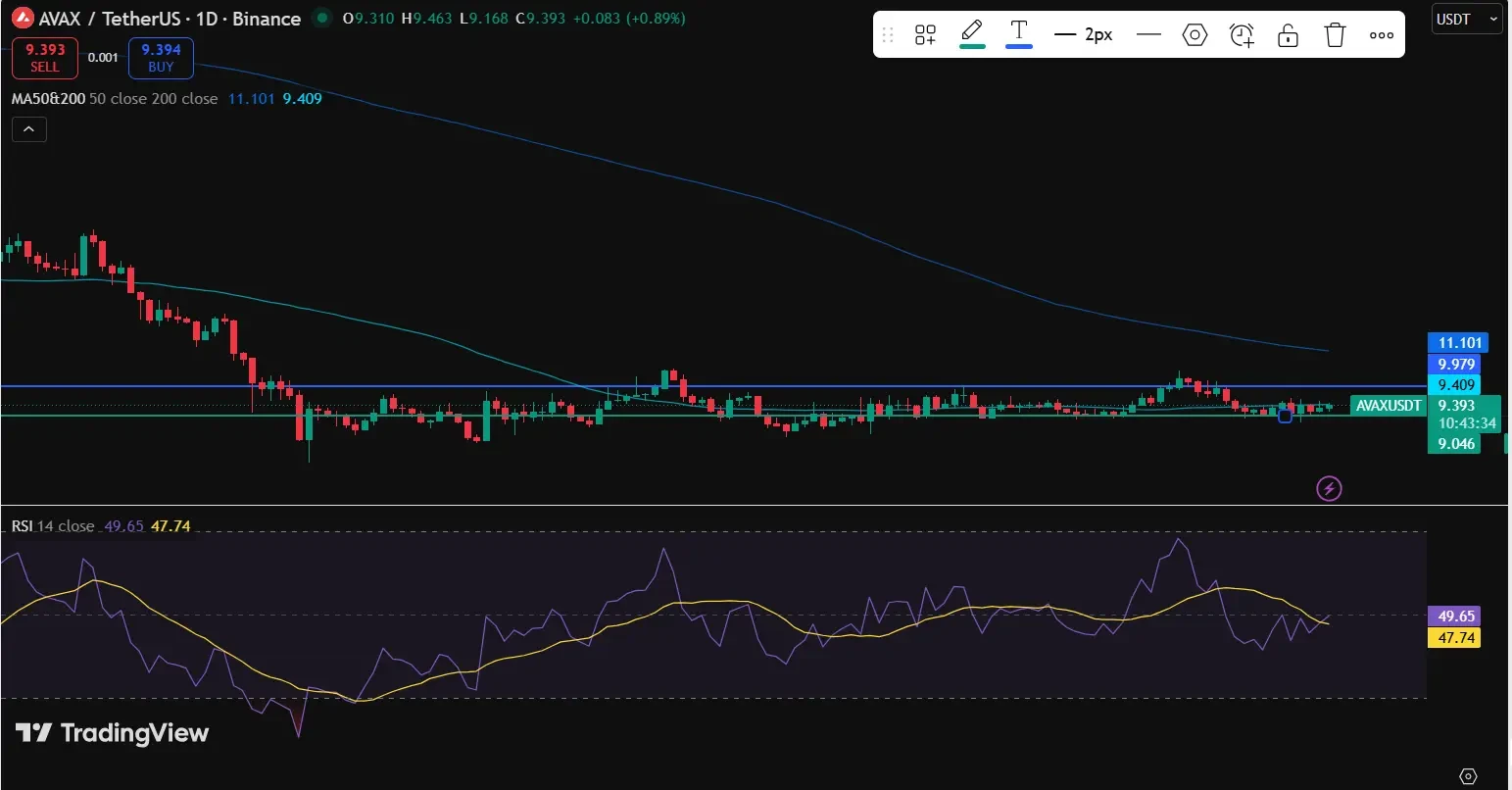Click the 11.101 price axis label

pyautogui.click(x=1460, y=343)
